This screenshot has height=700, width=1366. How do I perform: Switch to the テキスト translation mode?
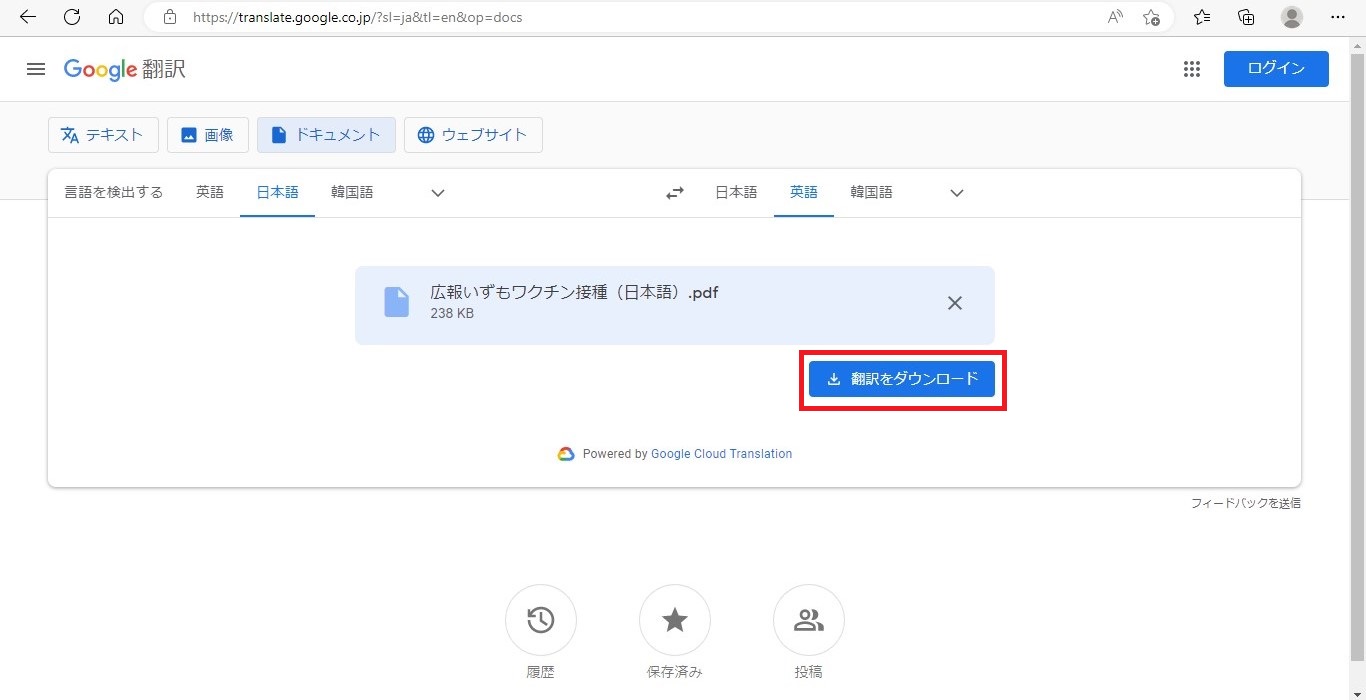click(103, 135)
